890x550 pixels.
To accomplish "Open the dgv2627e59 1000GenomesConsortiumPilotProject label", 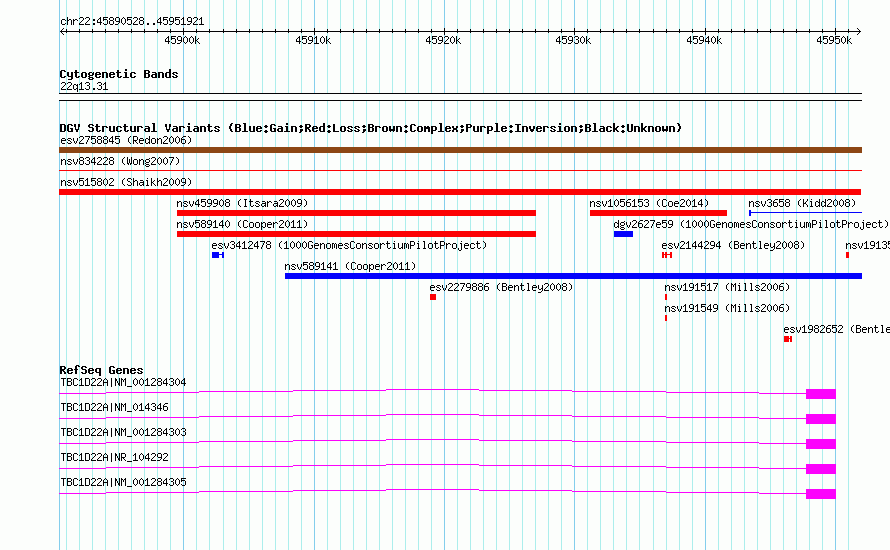I will click(751, 224).
